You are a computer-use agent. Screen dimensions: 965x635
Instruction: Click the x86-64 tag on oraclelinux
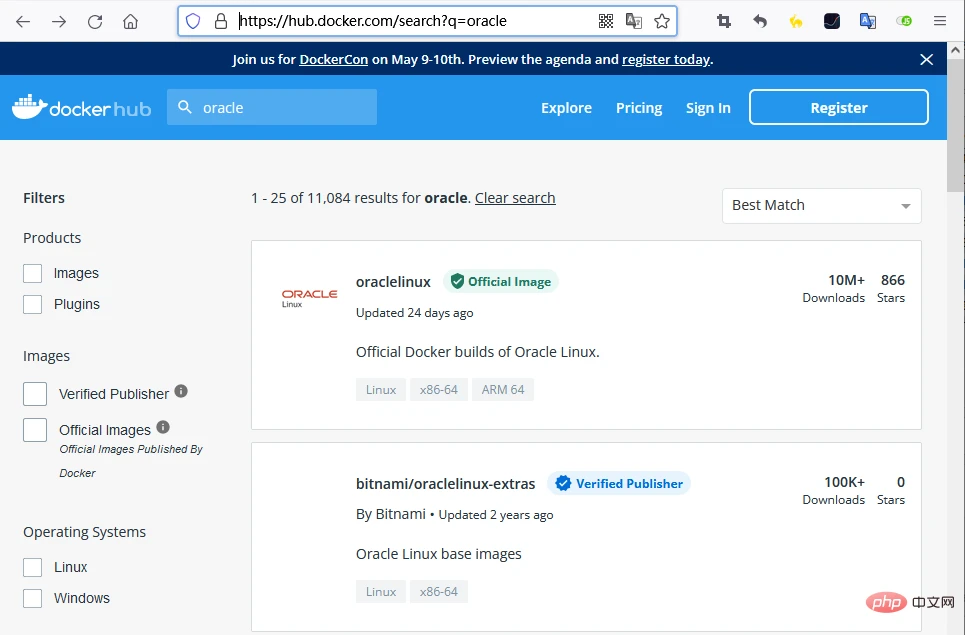(x=439, y=389)
